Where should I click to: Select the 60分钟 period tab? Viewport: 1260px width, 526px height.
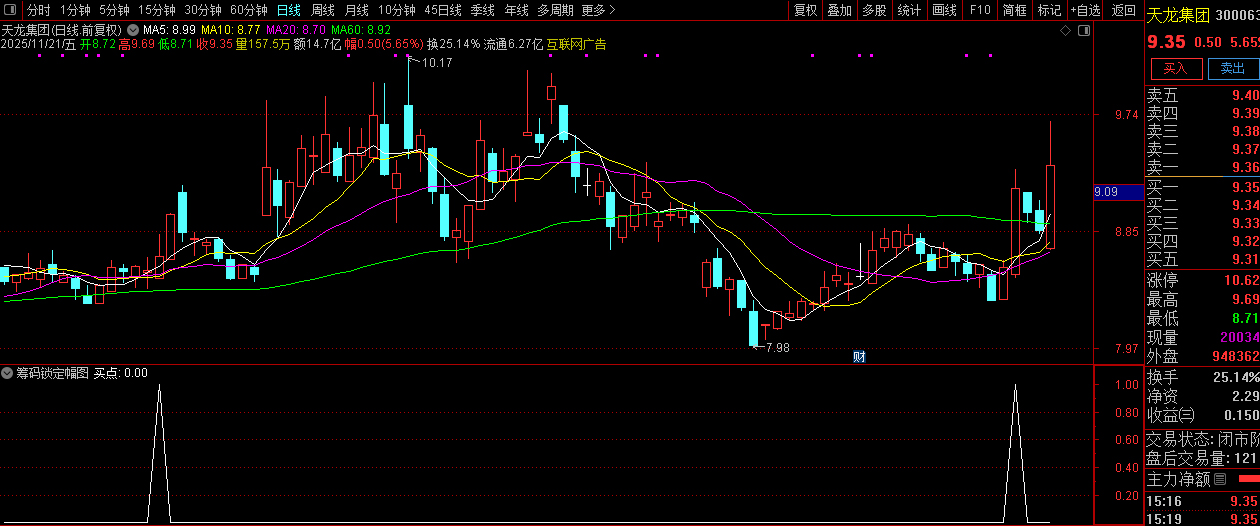(x=248, y=10)
